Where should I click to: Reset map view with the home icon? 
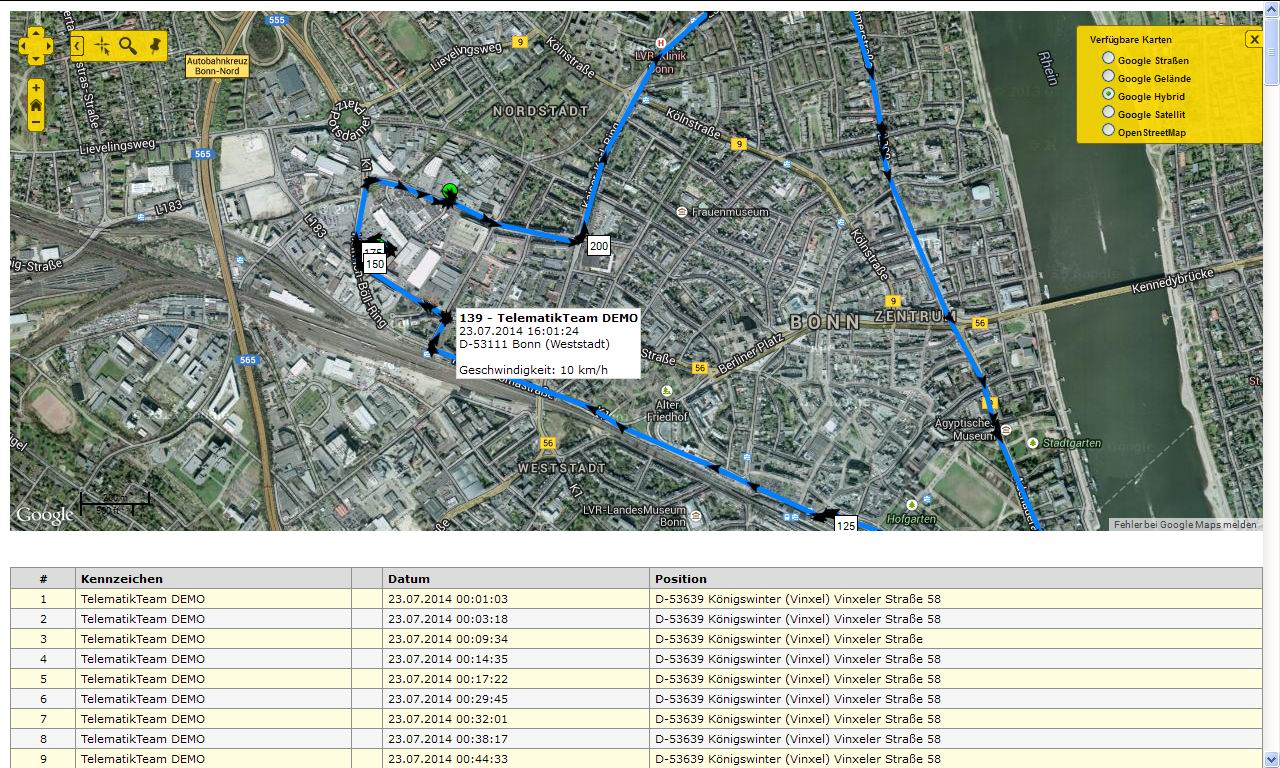click(x=36, y=105)
